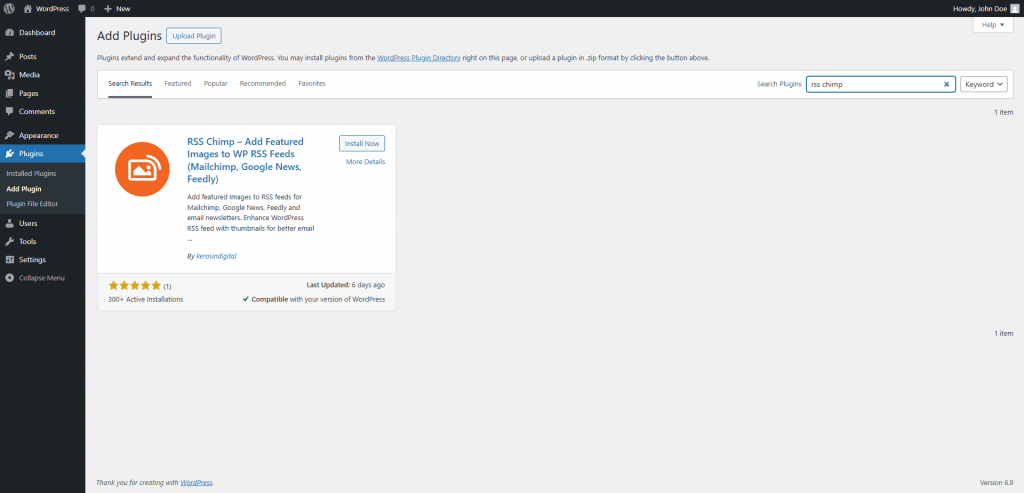This screenshot has width=1024, height=493.
Task: Switch to the Popular tab
Action: 215,84
